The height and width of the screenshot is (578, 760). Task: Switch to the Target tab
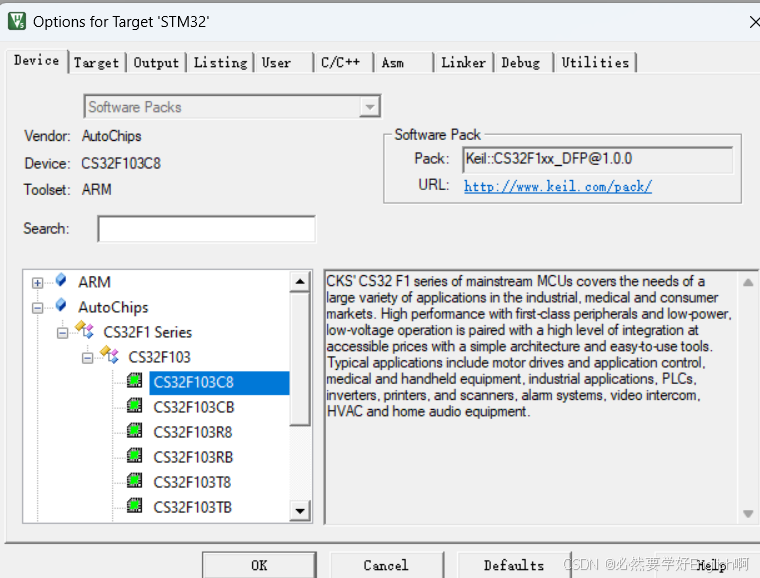[x=96, y=63]
